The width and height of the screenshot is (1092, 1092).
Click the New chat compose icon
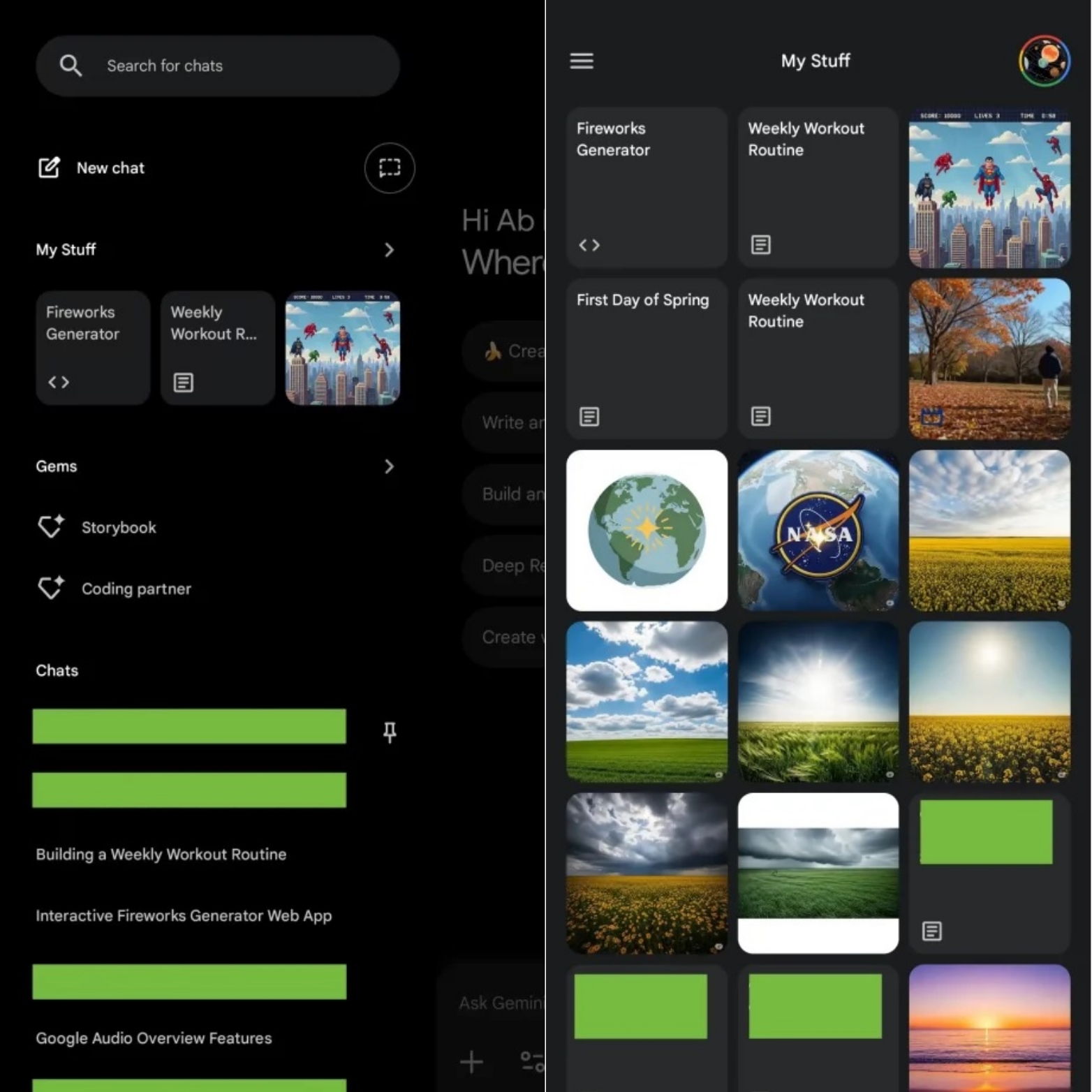tap(49, 168)
